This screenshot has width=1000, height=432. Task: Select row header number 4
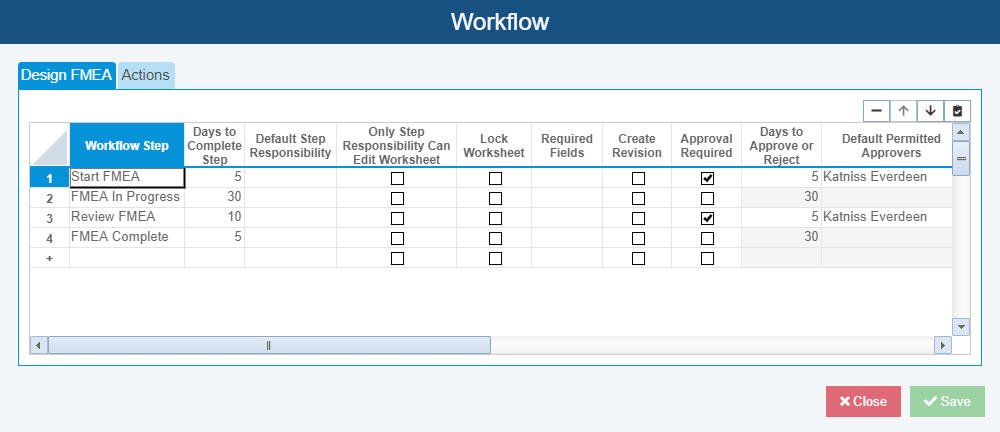point(50,239)
